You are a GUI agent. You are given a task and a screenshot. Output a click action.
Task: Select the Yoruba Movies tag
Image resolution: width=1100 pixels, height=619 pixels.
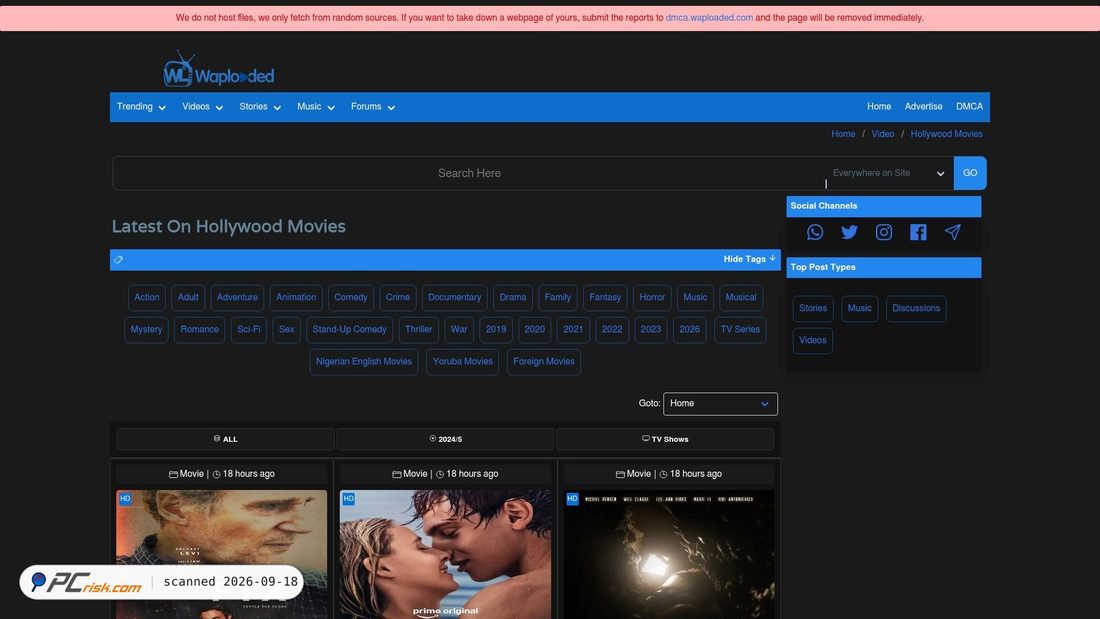[462, 362]
